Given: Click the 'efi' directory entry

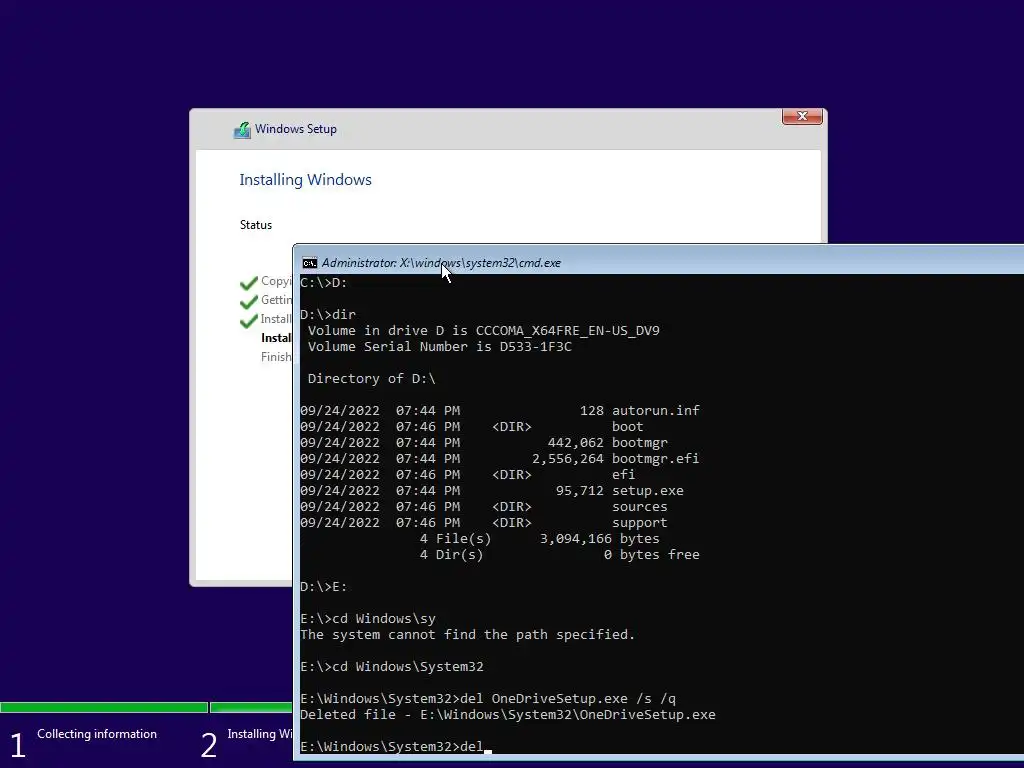Looking at the screenshot, I should pos(624,475).
